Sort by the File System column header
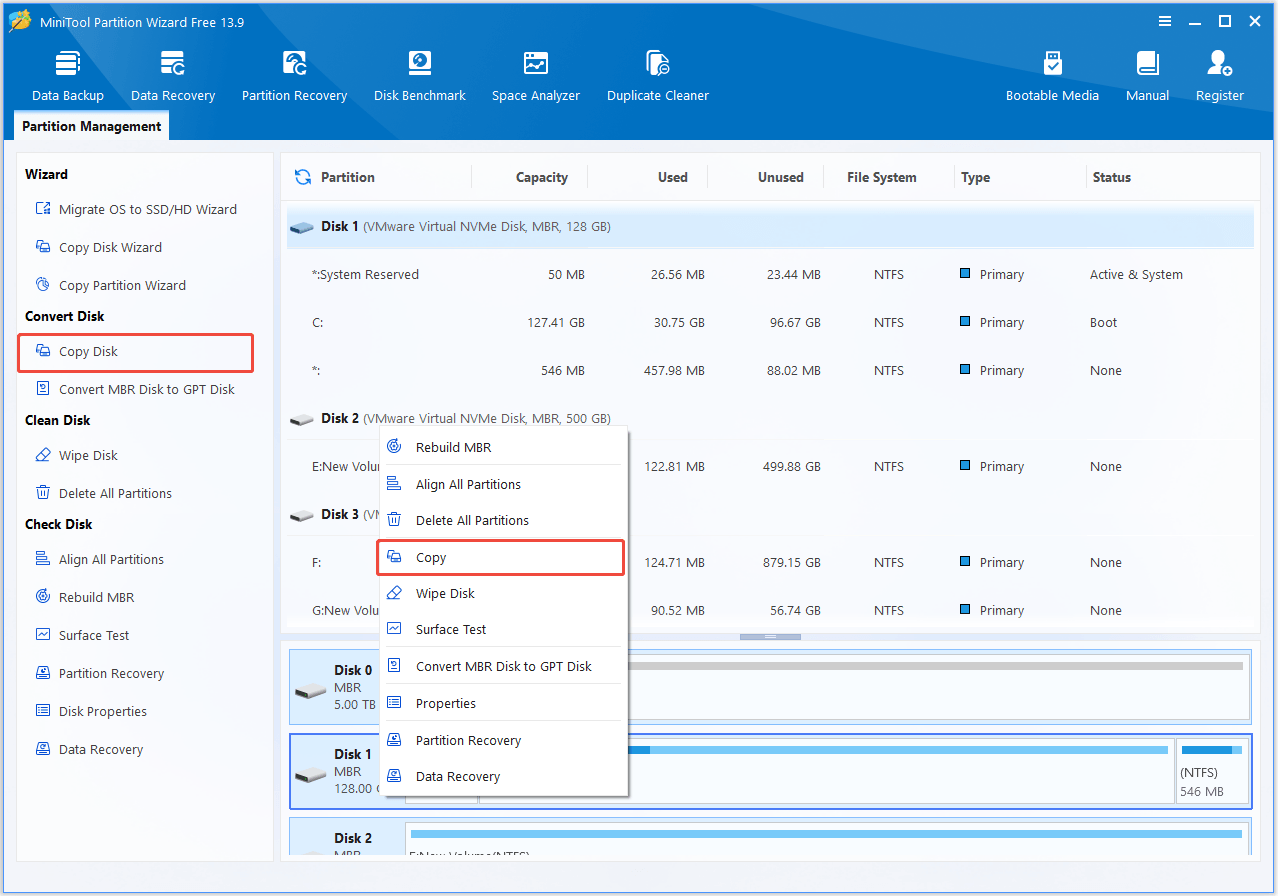Image resolution: width=1278 pixels, height=896 pixels. (882, 177)
